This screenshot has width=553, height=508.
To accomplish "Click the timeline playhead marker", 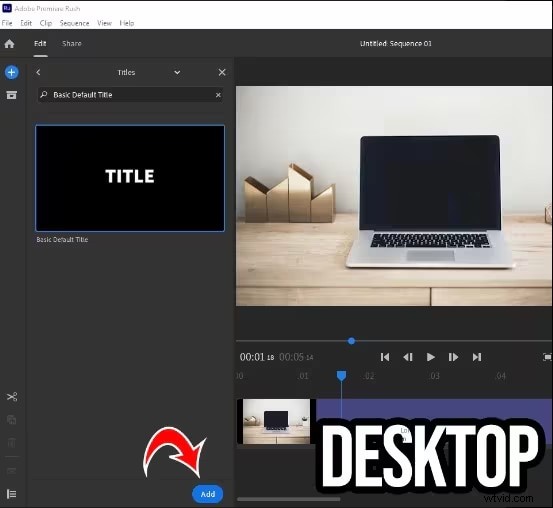I will click(x=341, y=376).
